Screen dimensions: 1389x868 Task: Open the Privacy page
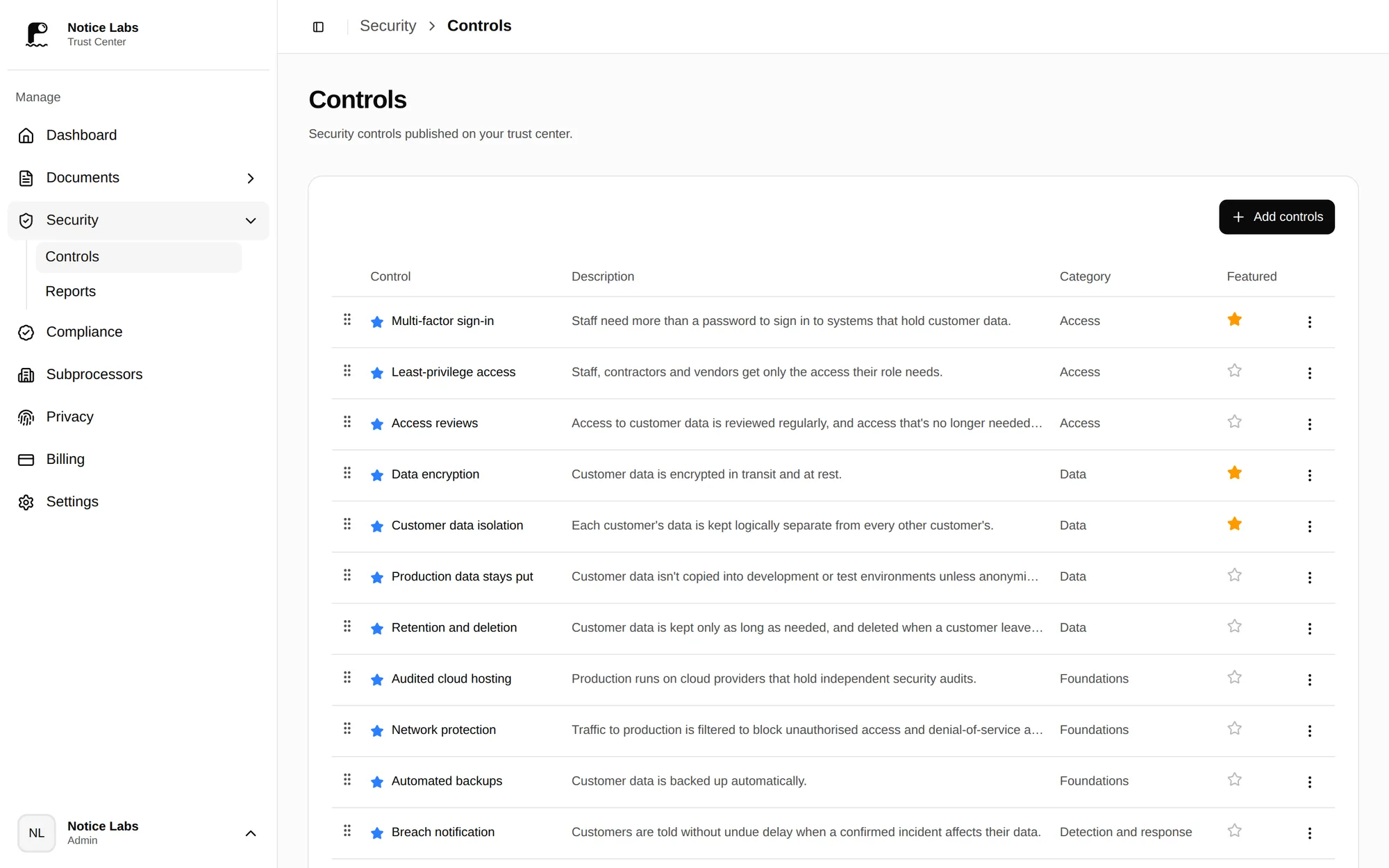coord(138,417)
